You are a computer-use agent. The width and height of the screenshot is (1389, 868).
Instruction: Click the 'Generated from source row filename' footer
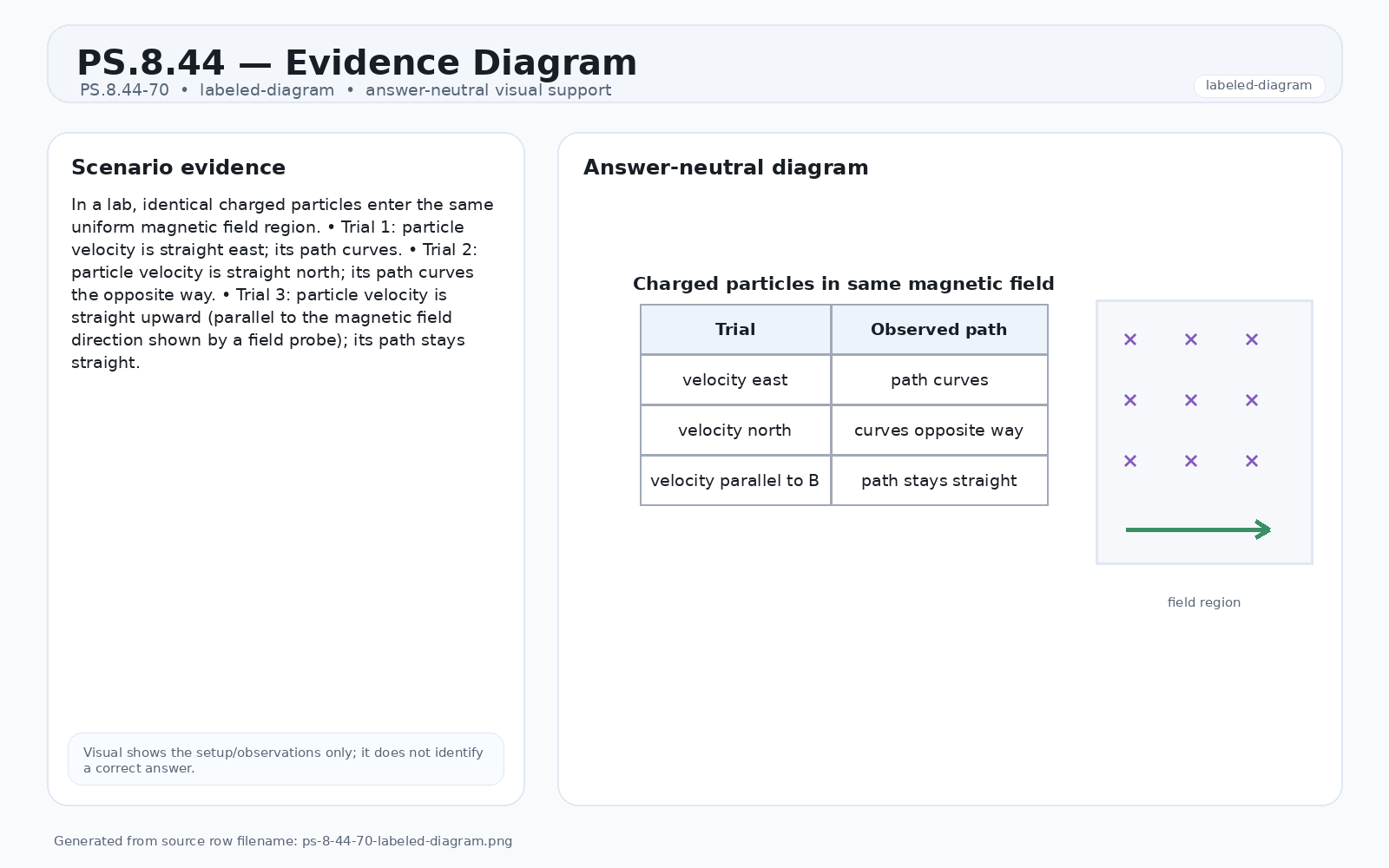pyautogui.click(x=283, y=841)
